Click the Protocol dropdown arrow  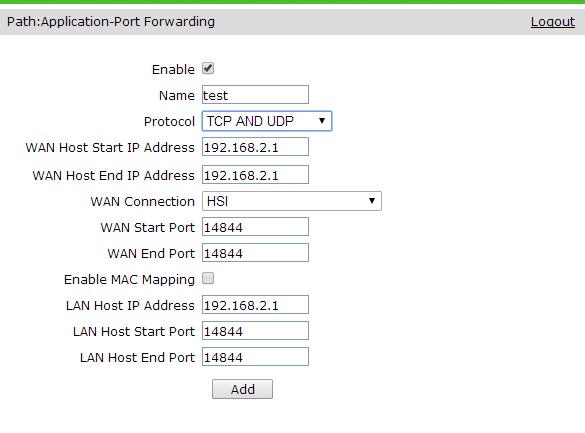coord(322,121)
